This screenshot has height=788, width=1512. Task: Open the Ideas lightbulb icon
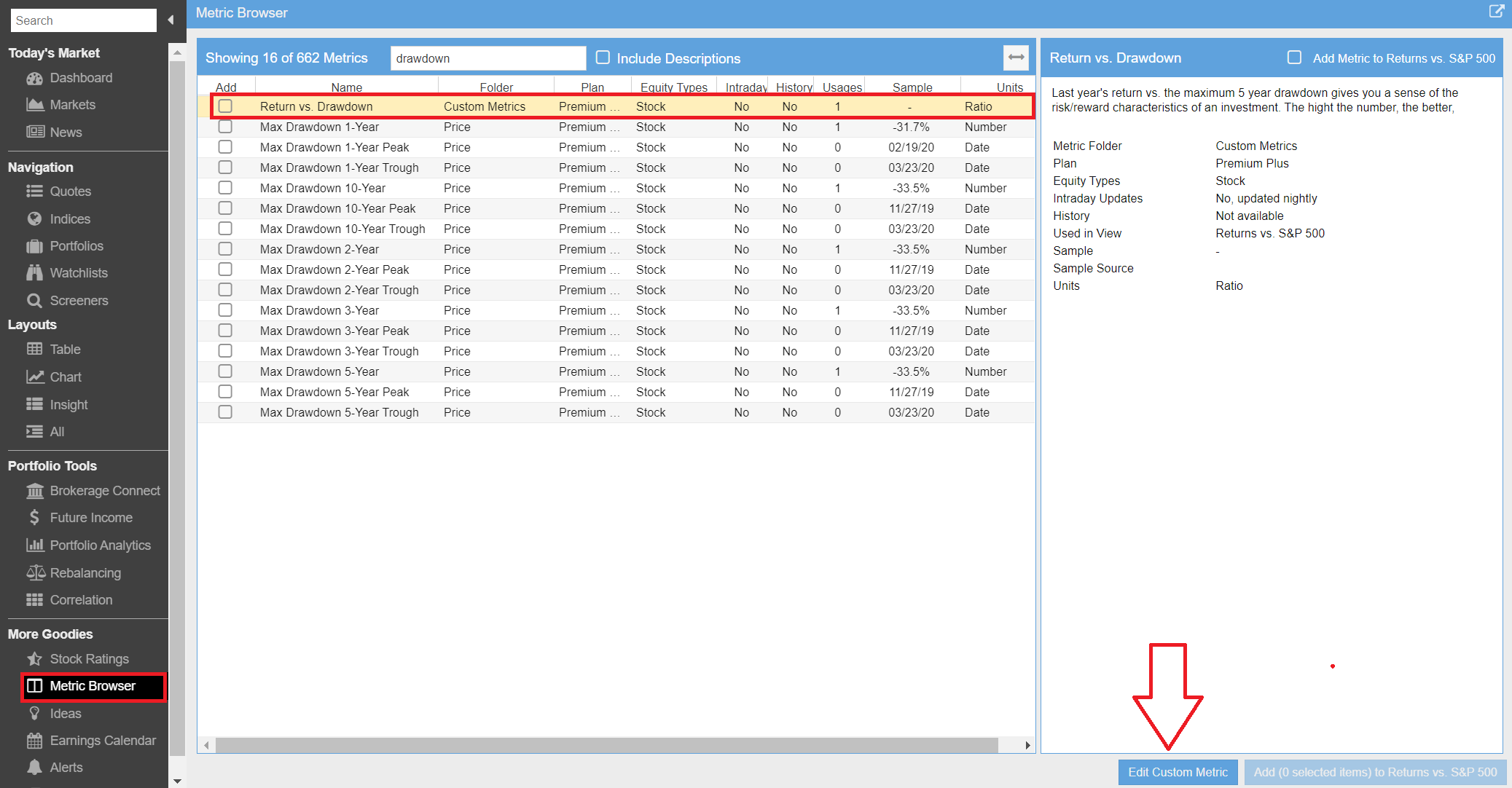[34, 714]
